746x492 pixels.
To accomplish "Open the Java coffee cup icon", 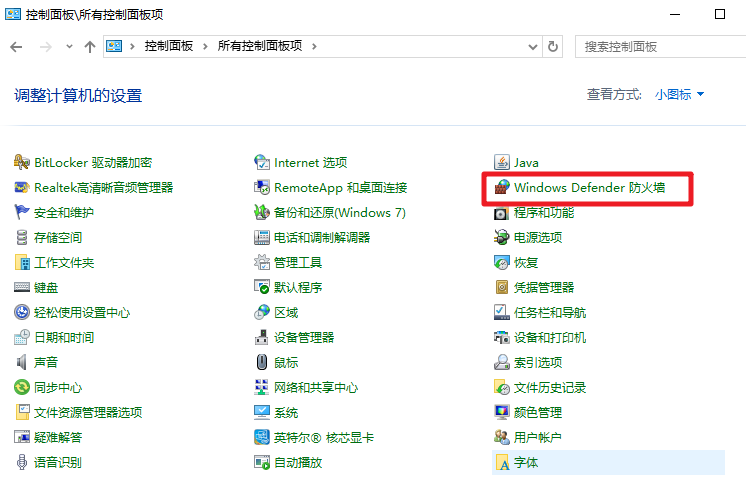I will [x=501, y=163].
